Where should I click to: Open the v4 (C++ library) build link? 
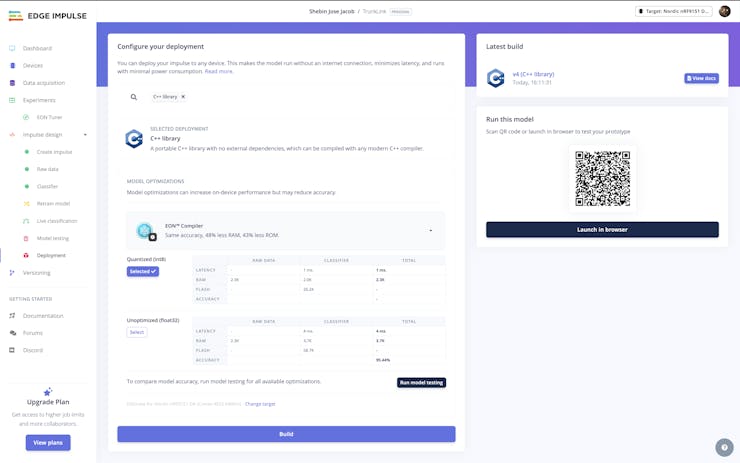(533, 75)
